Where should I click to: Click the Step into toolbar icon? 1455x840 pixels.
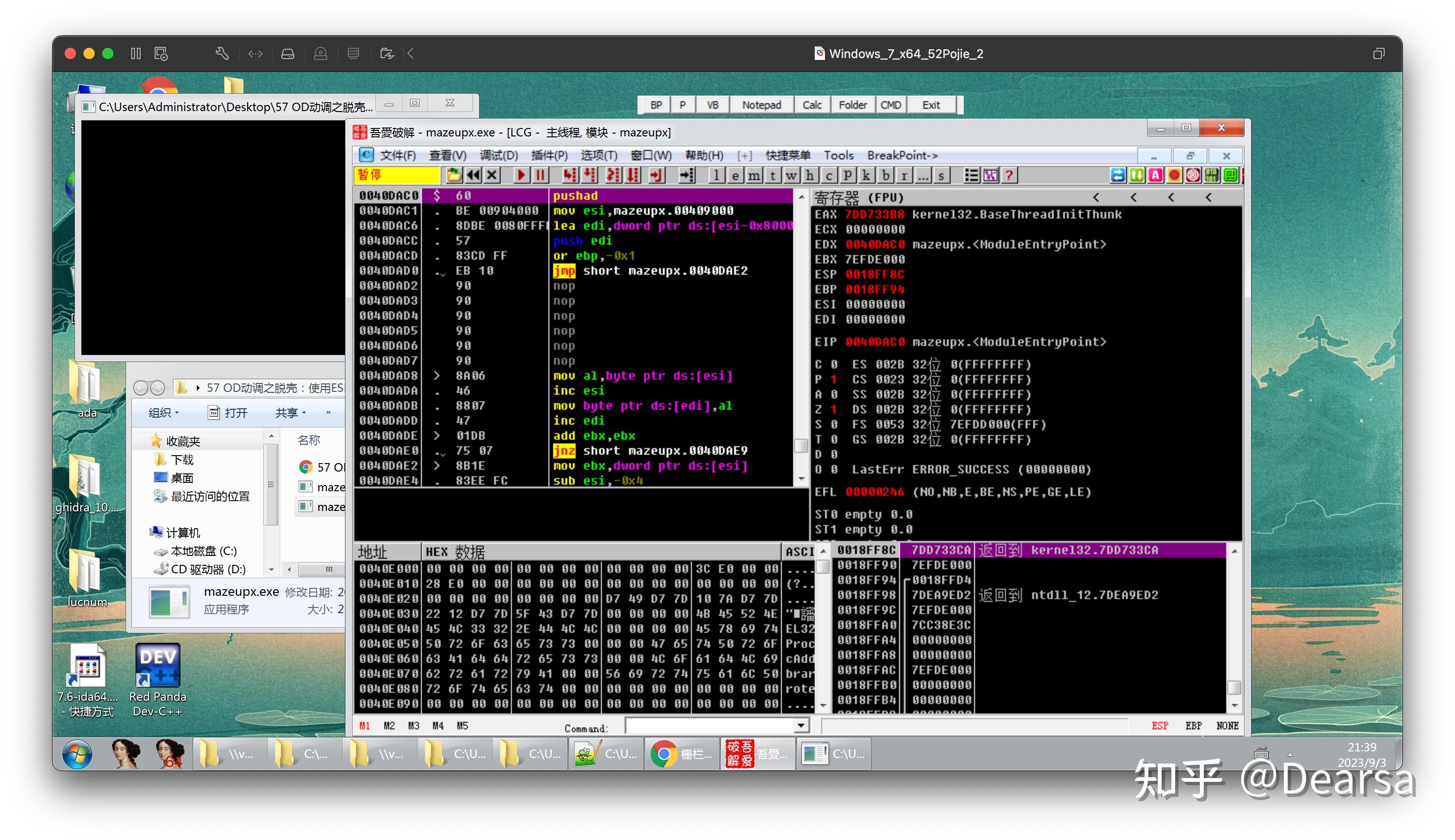[570, 175]
